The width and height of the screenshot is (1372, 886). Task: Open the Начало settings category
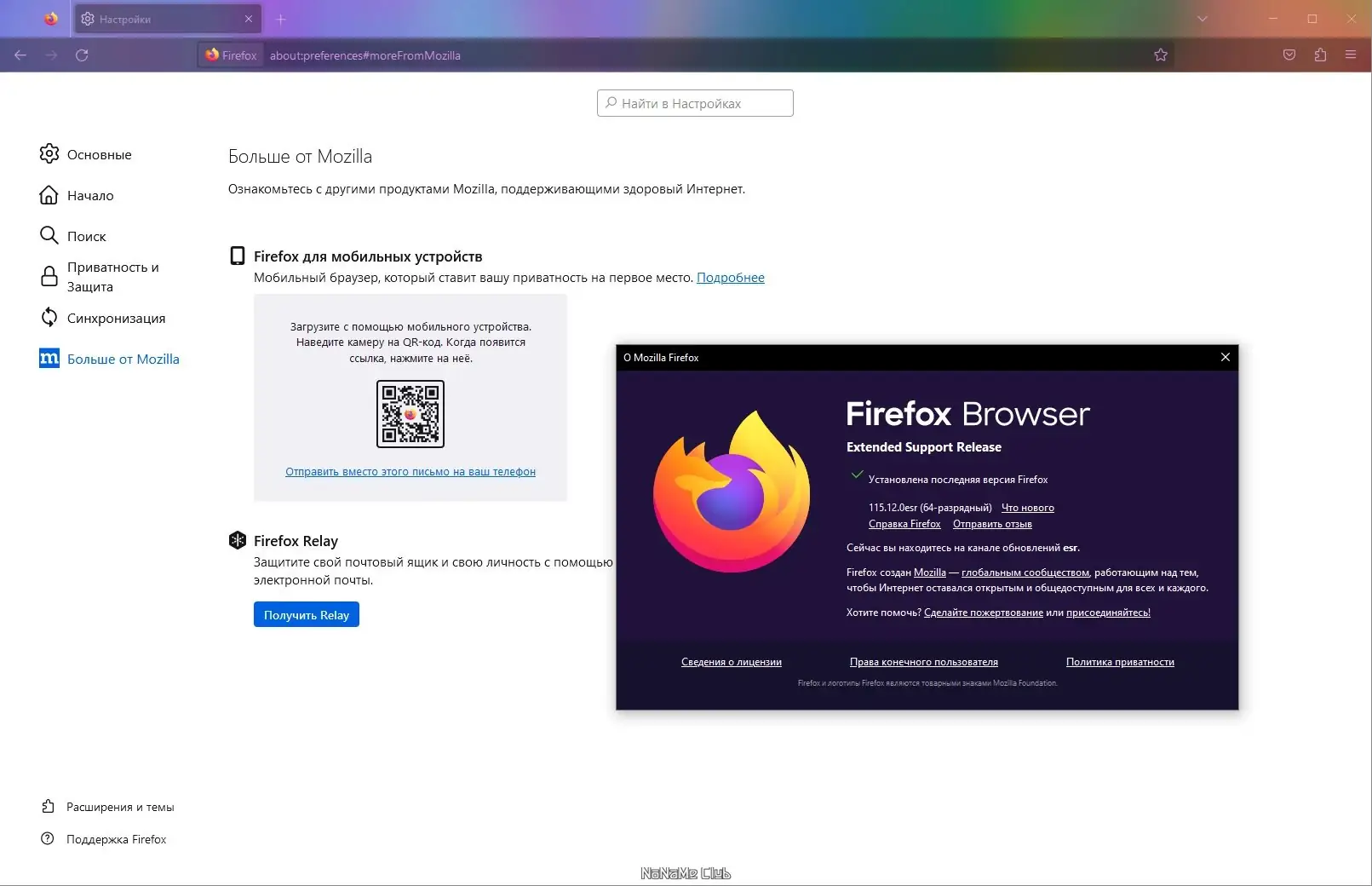(90, 195)
